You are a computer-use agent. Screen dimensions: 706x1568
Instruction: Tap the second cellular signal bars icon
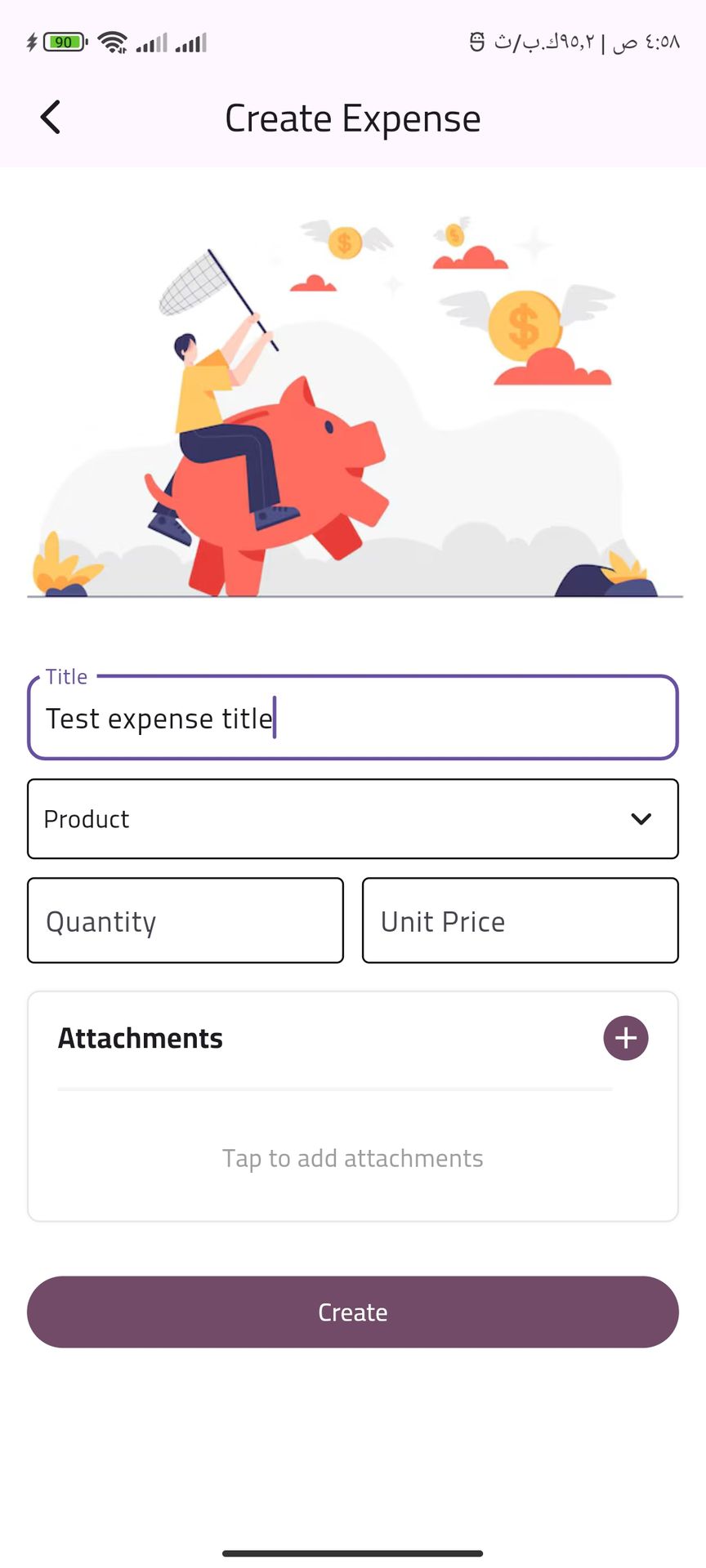pyautogui.click(x=191, y=42)
